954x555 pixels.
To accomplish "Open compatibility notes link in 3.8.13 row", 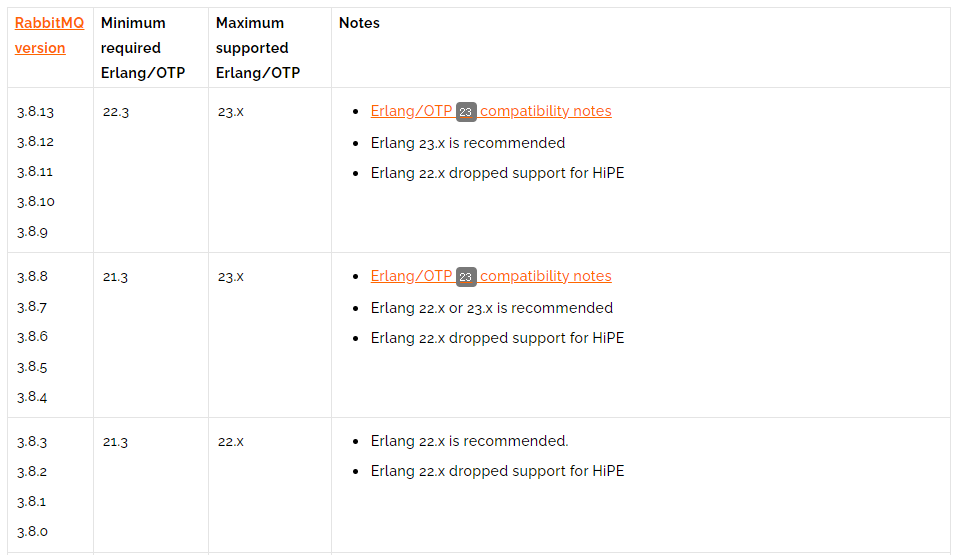I will click(491, 111).
